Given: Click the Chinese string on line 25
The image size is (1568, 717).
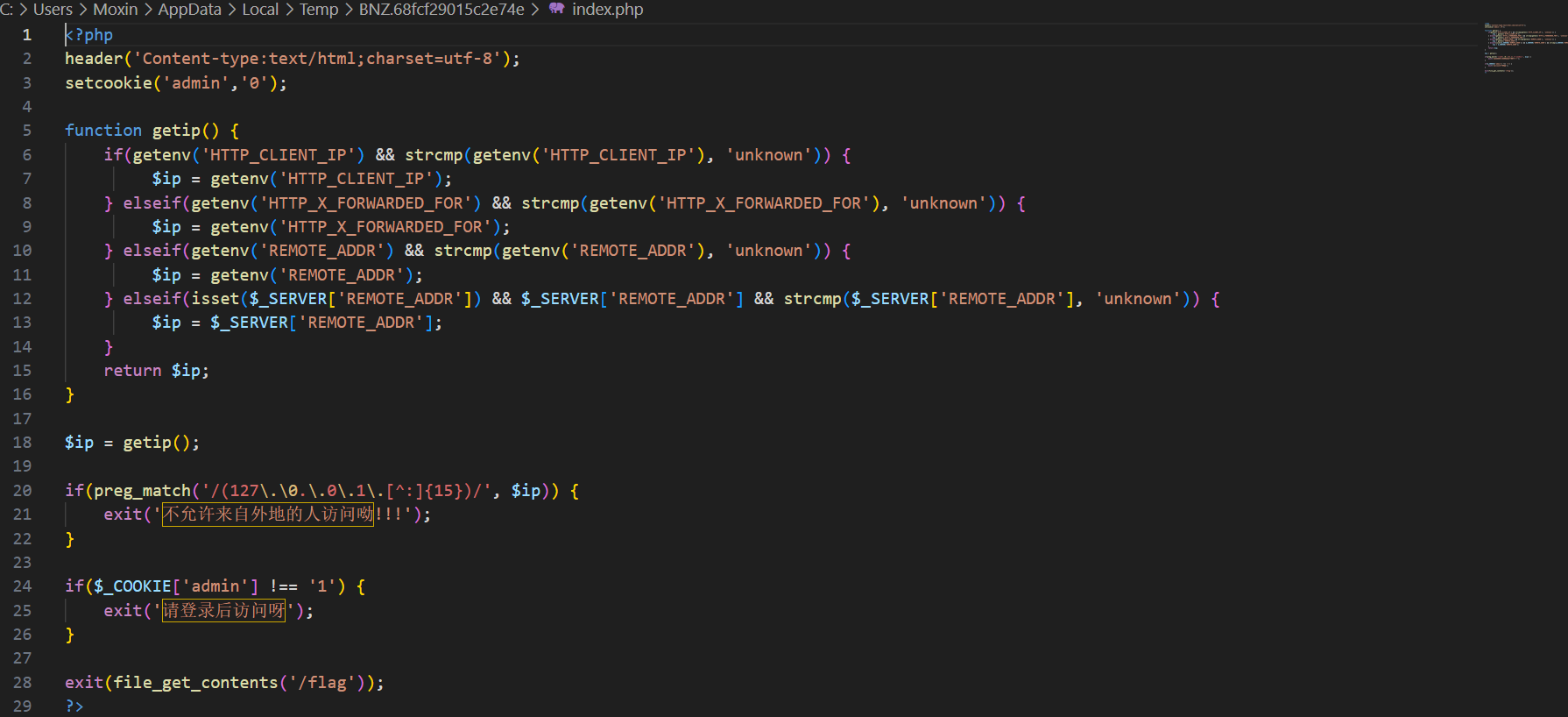Looking at the screenshot, I should pos(224,611).
